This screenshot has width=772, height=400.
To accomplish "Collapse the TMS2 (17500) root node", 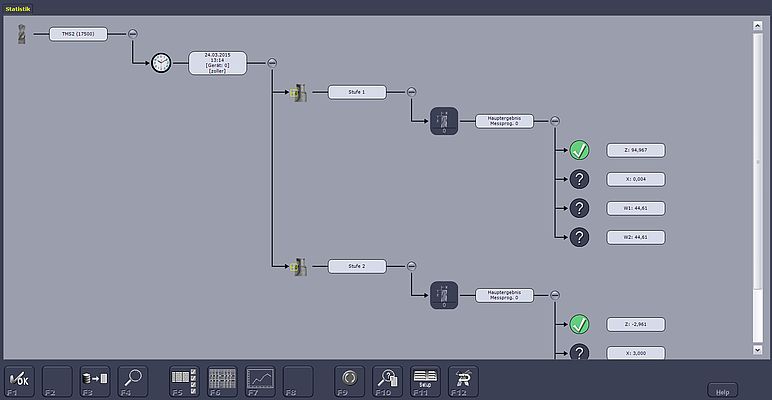I will pyautogui.click(x=133, y=34).
